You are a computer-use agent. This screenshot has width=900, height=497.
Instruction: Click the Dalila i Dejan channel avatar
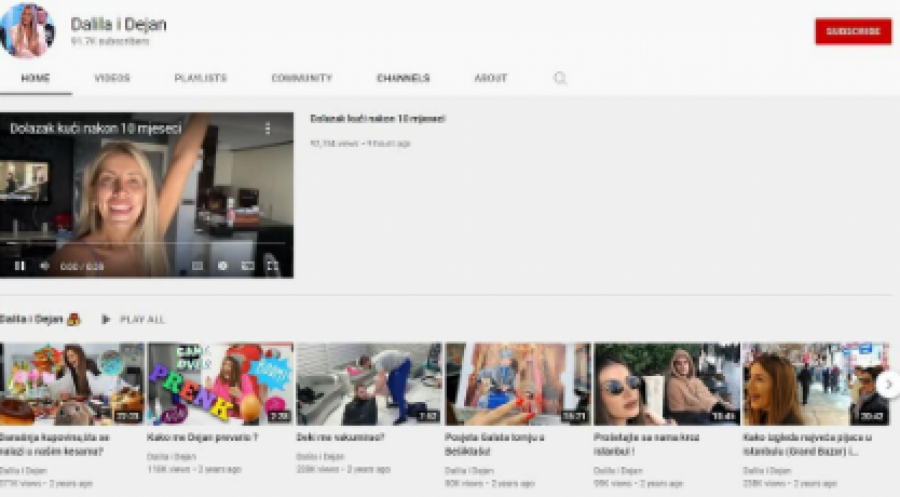pyautogui.click(x=28, y=30)
